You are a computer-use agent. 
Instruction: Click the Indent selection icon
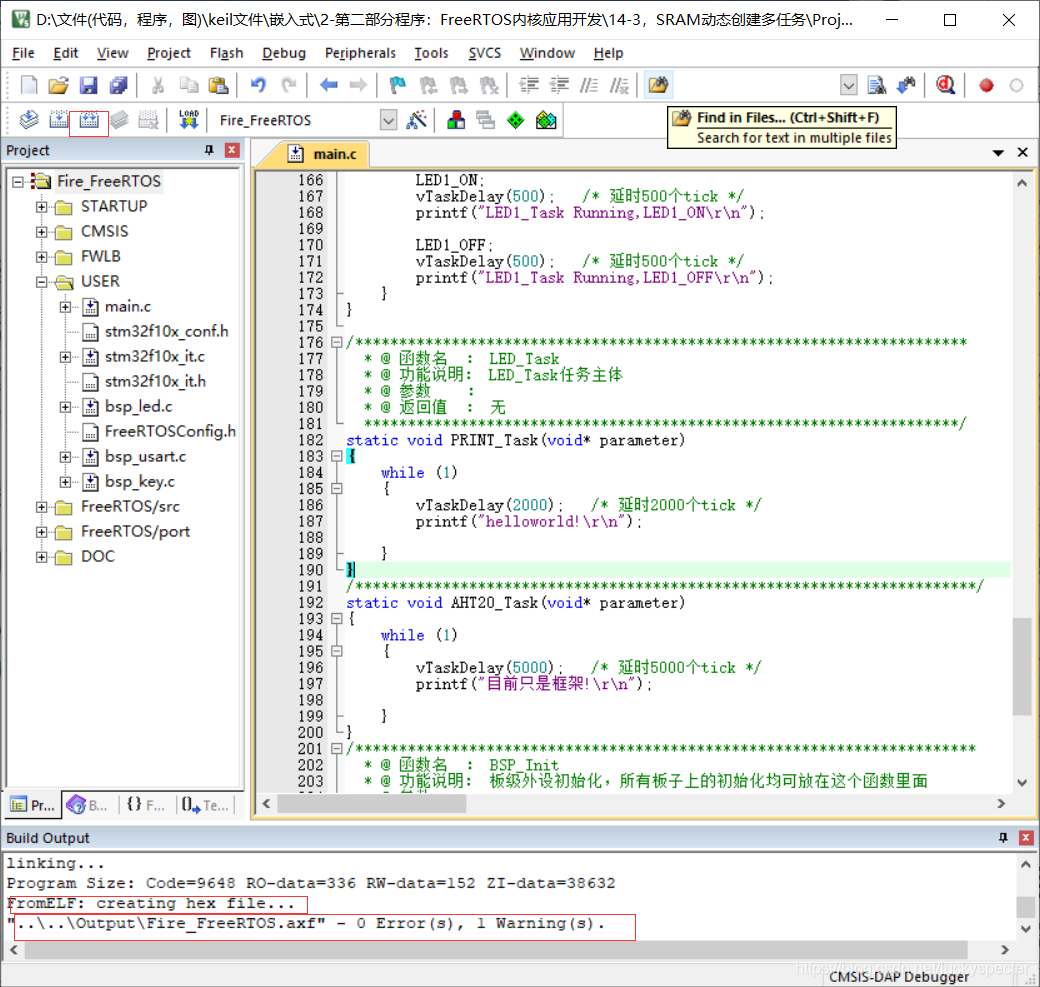(529, 86)
